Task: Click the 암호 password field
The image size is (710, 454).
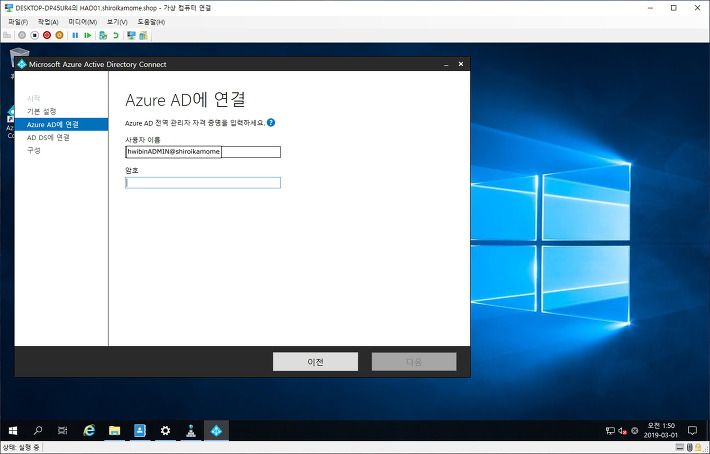Action: tap(203, 183)
